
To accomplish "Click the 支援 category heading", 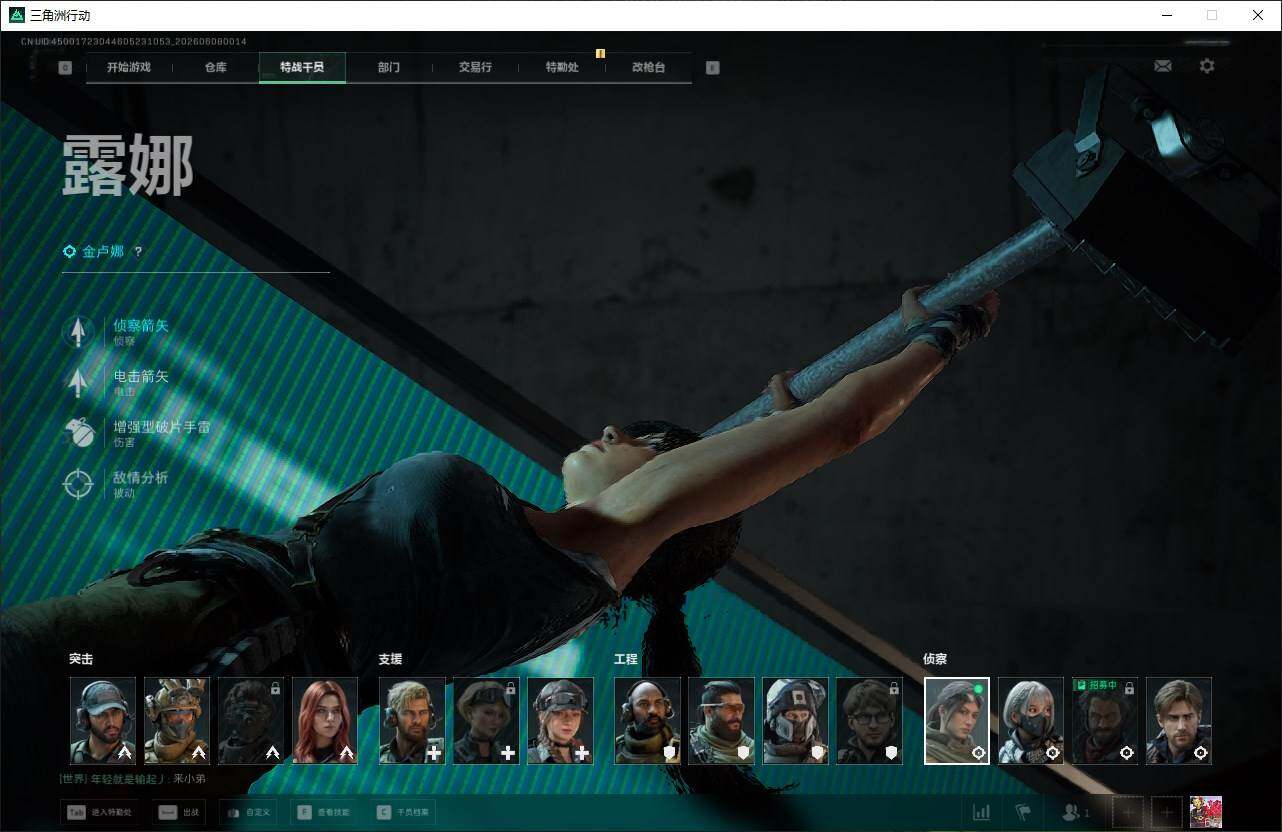I will 390,659.
